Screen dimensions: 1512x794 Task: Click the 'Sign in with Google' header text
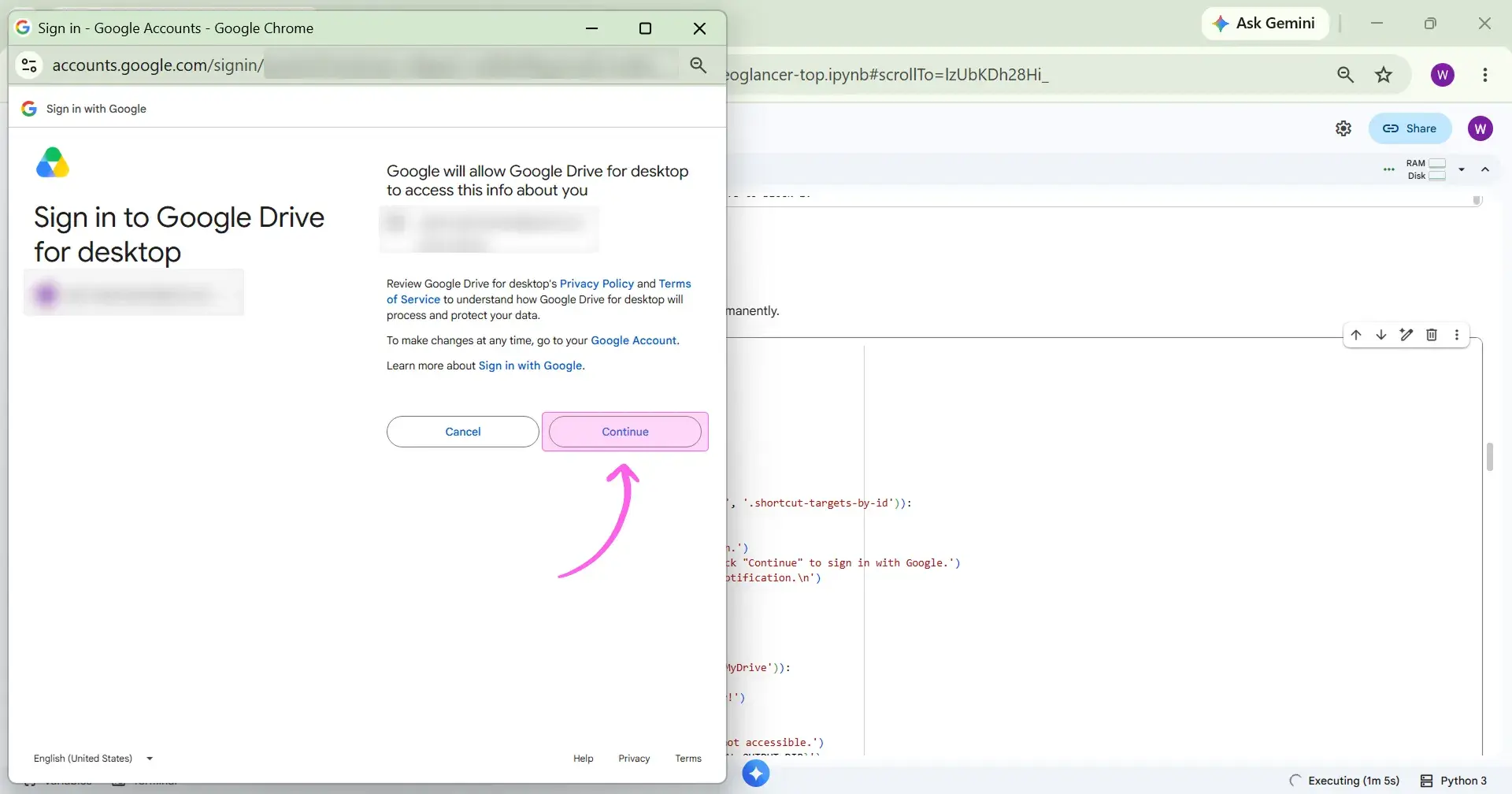[x=96, y=109]
